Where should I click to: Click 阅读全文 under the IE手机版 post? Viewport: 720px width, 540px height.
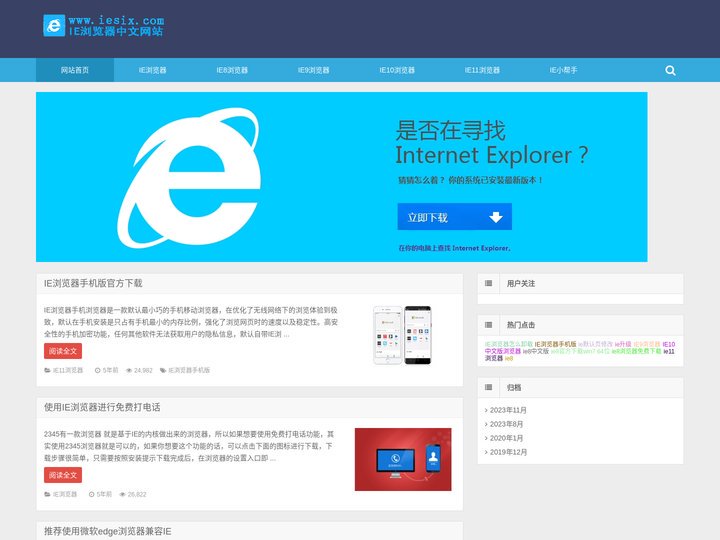pos(63,351)
